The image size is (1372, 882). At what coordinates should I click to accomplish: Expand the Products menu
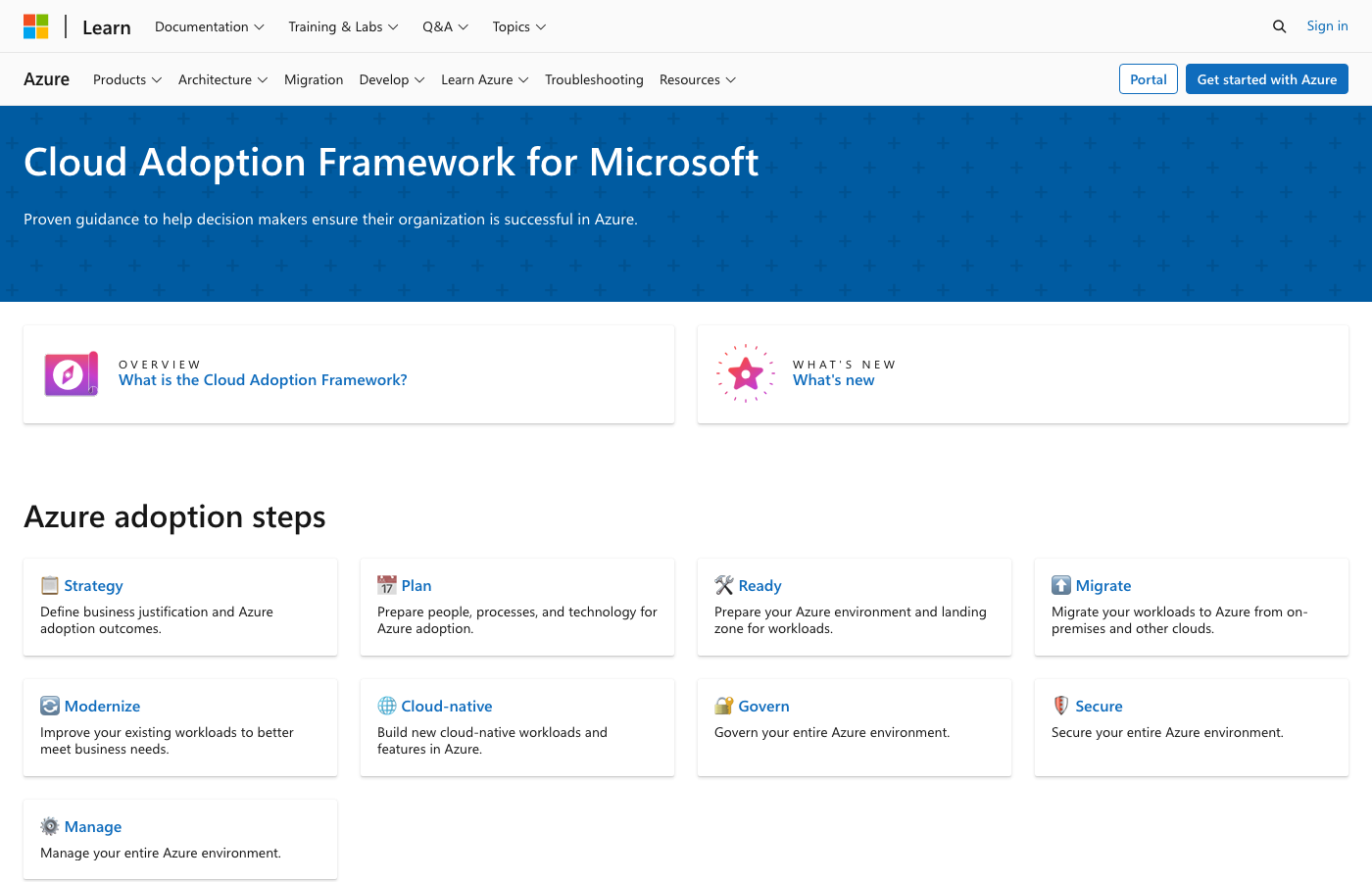(127, 79)
